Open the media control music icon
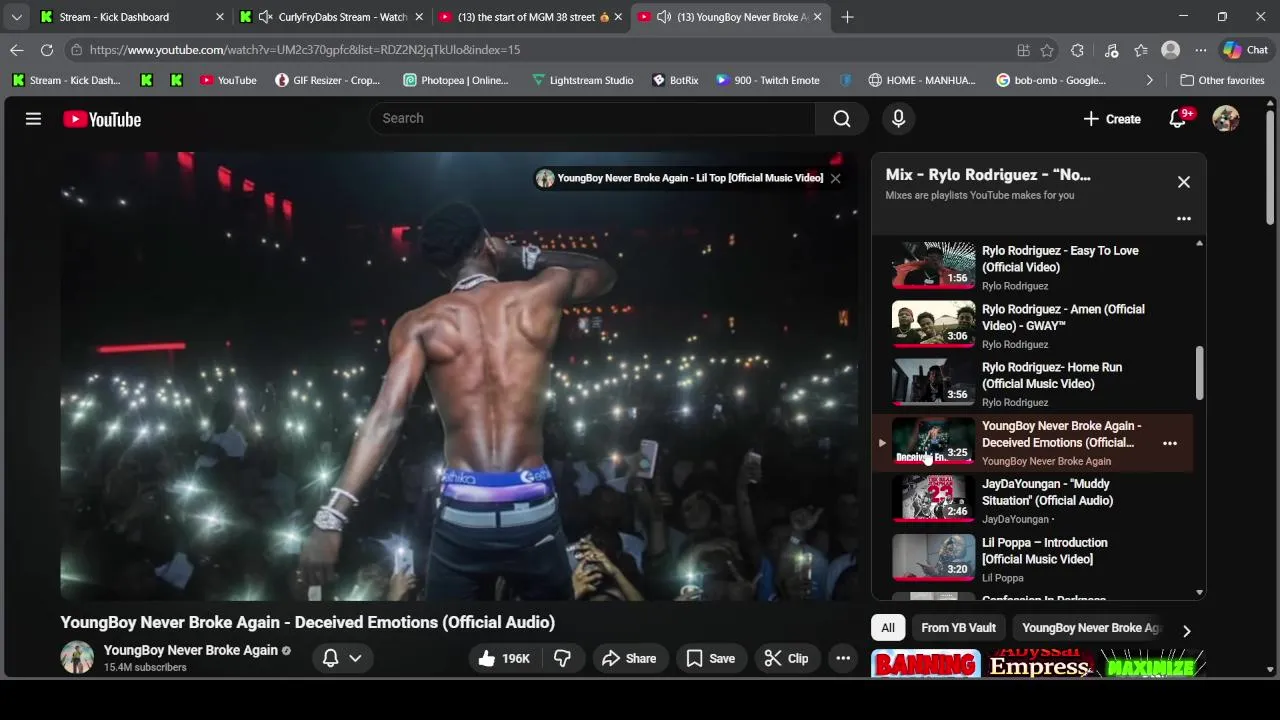Screen dimensions: 1280x720 click(1111, 50)
